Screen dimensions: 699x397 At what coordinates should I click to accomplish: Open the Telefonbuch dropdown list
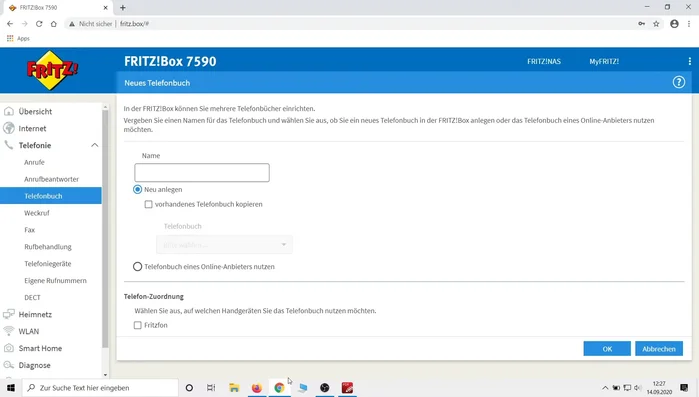224,245
